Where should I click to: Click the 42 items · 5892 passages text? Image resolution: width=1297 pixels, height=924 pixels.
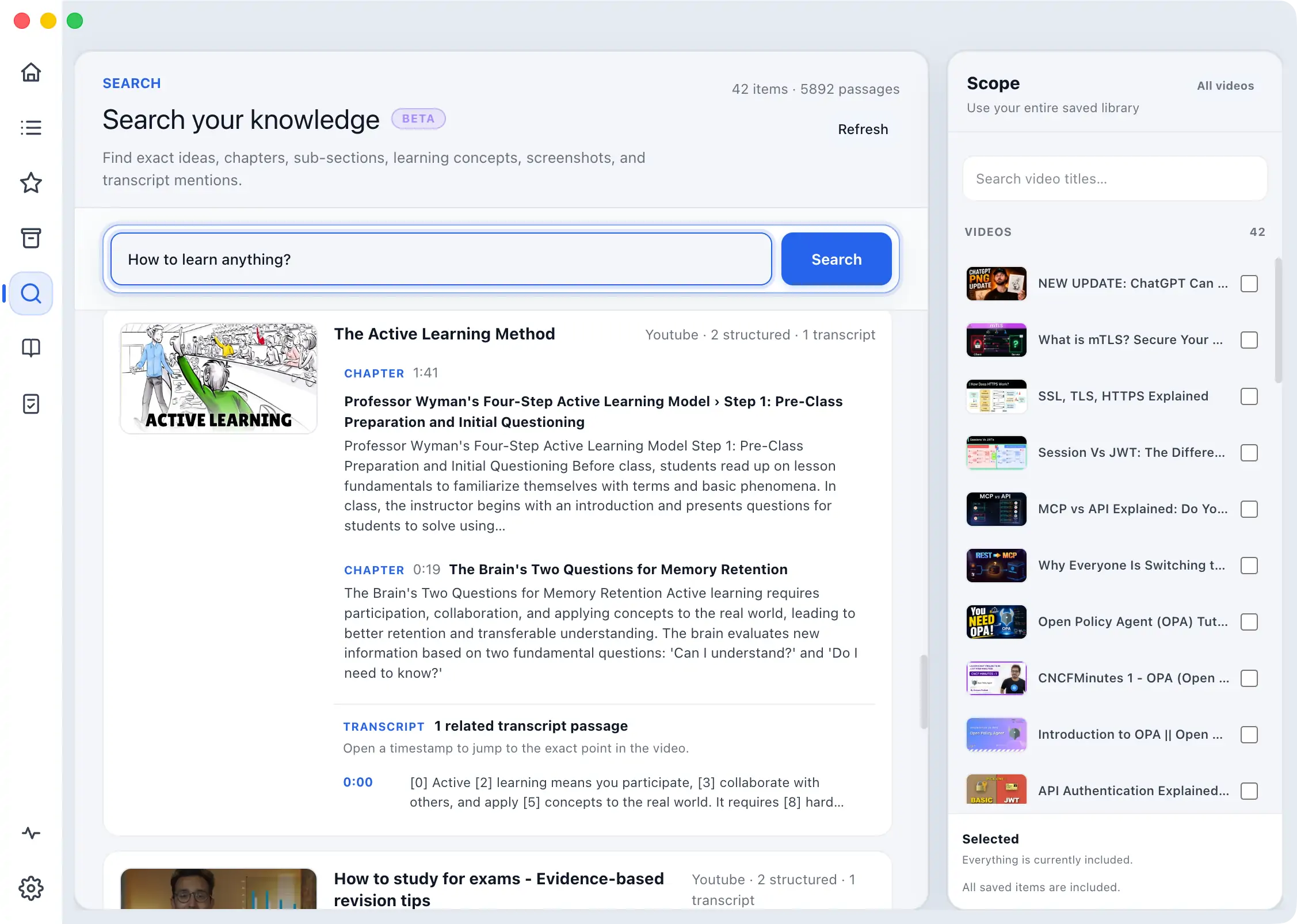point(815,89)
